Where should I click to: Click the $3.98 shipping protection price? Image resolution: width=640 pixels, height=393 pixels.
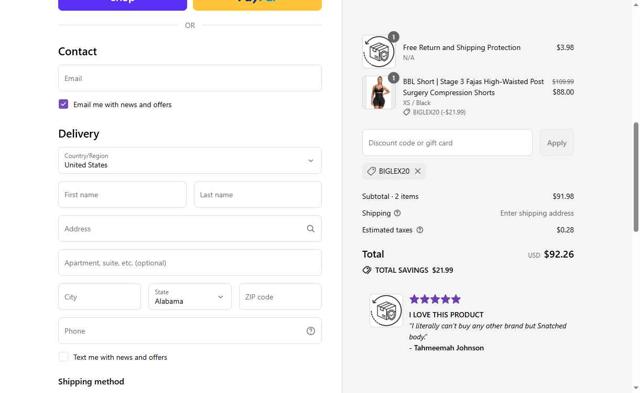point(565,47)
